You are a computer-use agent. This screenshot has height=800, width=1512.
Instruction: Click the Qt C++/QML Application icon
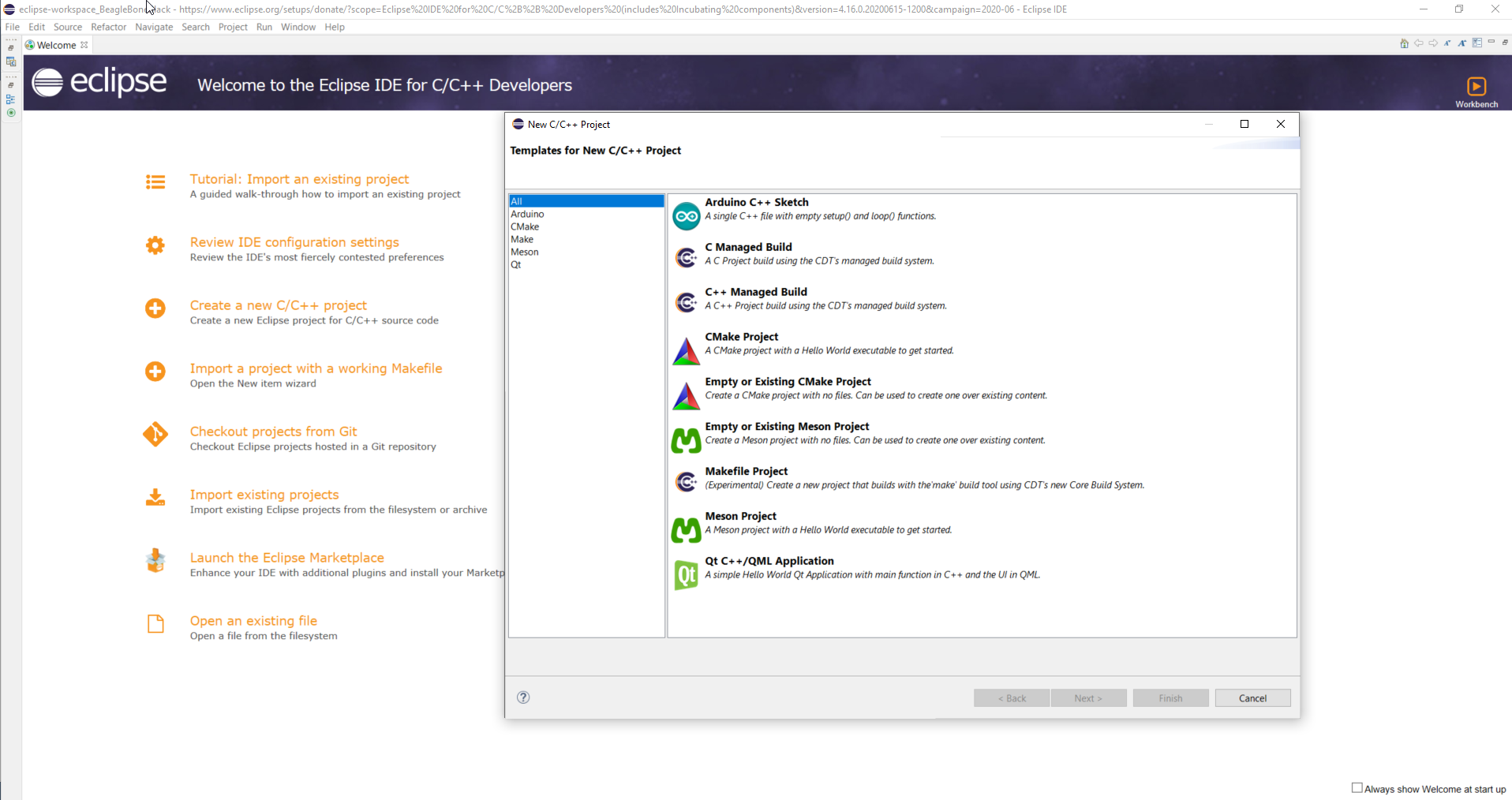[x=686, y=575]
